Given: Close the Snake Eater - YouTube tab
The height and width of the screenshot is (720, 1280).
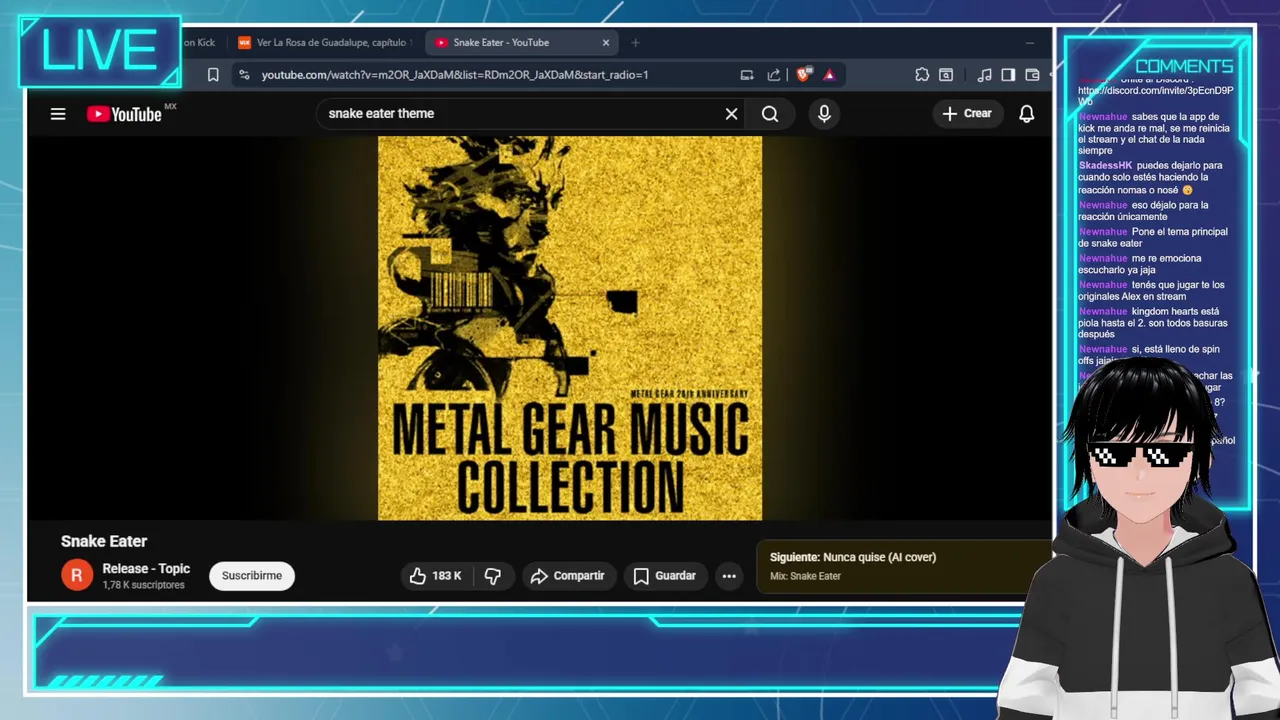Looking at the screenshot, I should tap(605, 43).
